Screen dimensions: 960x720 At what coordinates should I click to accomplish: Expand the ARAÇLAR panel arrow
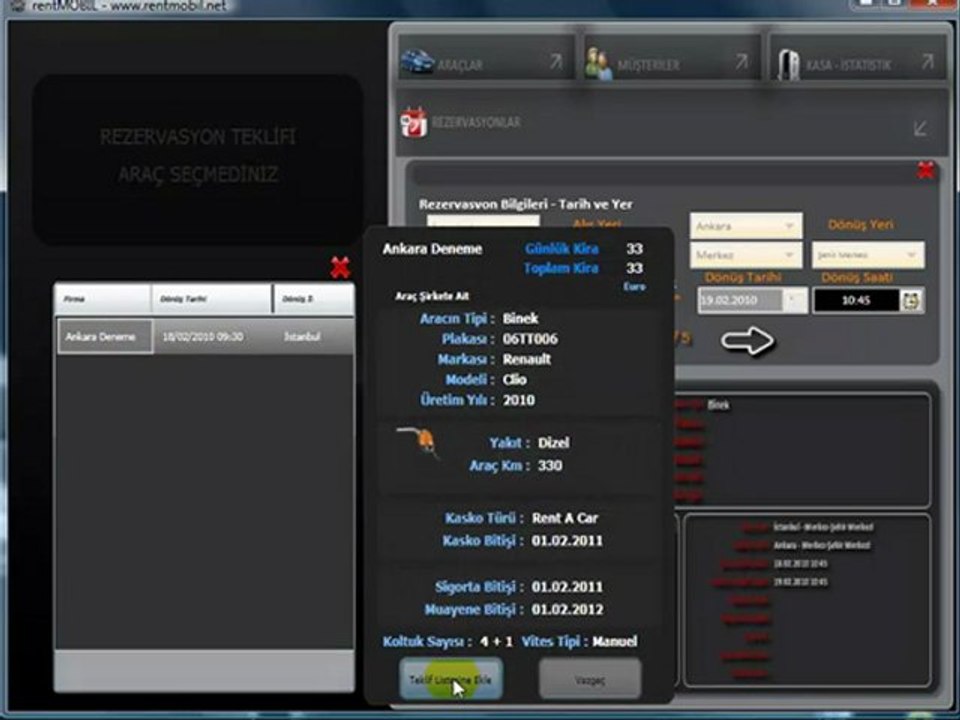point(555,61)
